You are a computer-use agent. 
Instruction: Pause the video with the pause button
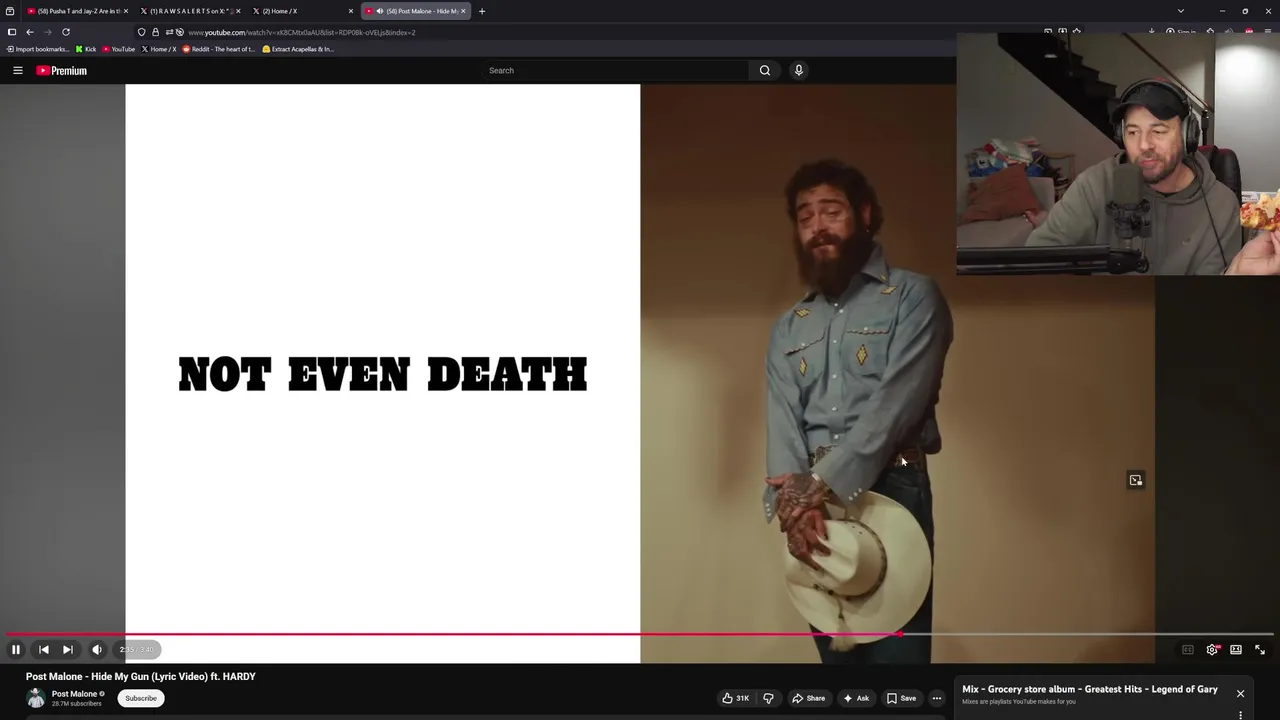tap(16, 650)
